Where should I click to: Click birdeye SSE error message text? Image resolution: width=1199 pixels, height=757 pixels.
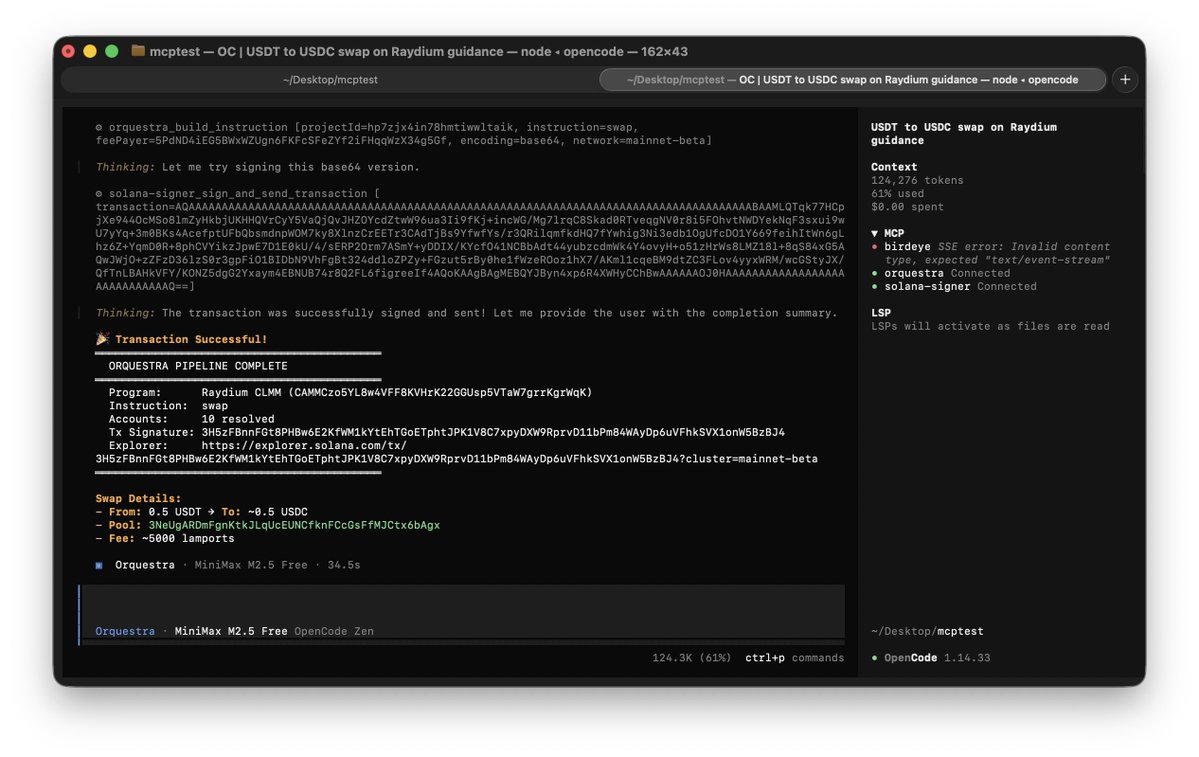pyautogui.click(x=997, y=253)
